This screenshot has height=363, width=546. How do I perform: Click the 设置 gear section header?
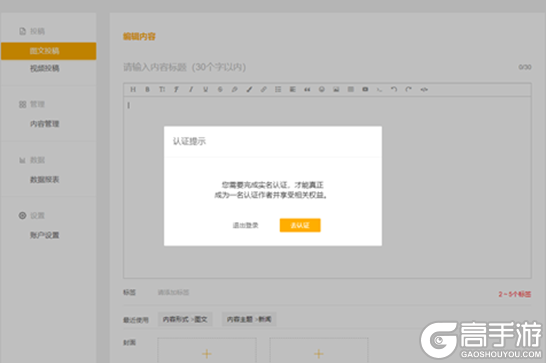[x=32, y=216]
